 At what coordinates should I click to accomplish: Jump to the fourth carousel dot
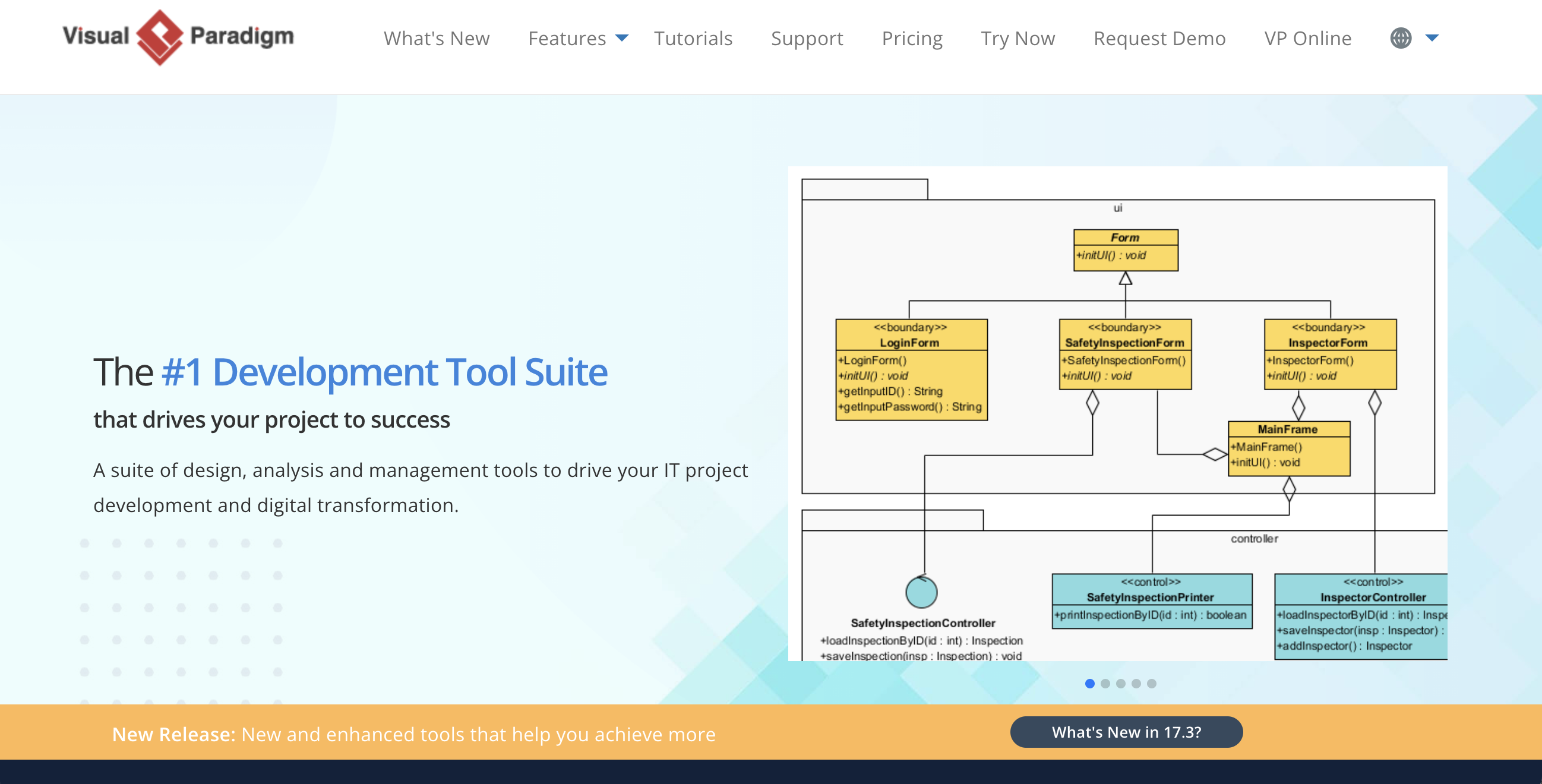click(1136, 684)
